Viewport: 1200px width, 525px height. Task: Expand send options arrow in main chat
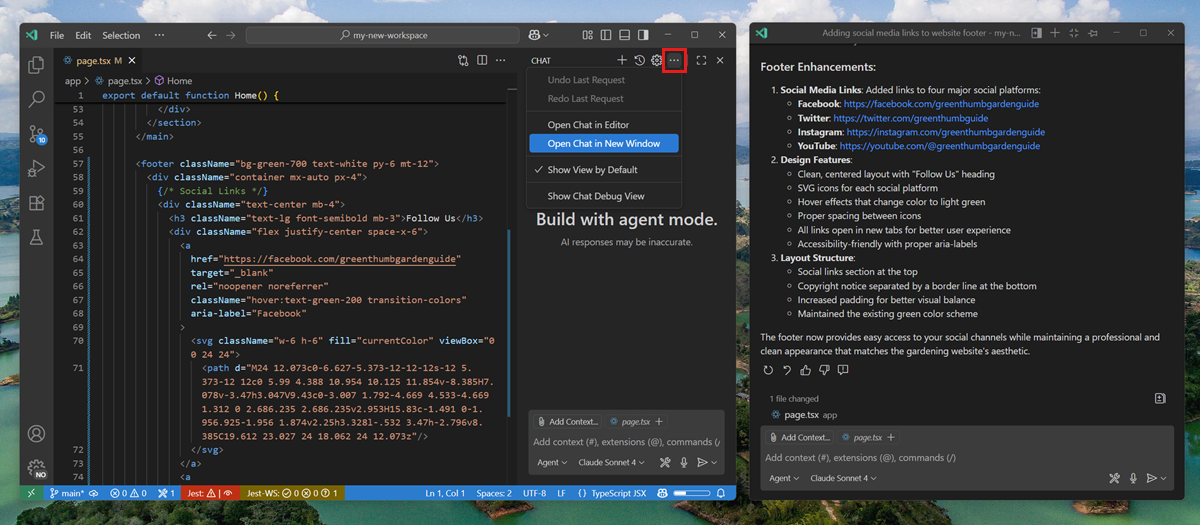(x=716, y=463)
